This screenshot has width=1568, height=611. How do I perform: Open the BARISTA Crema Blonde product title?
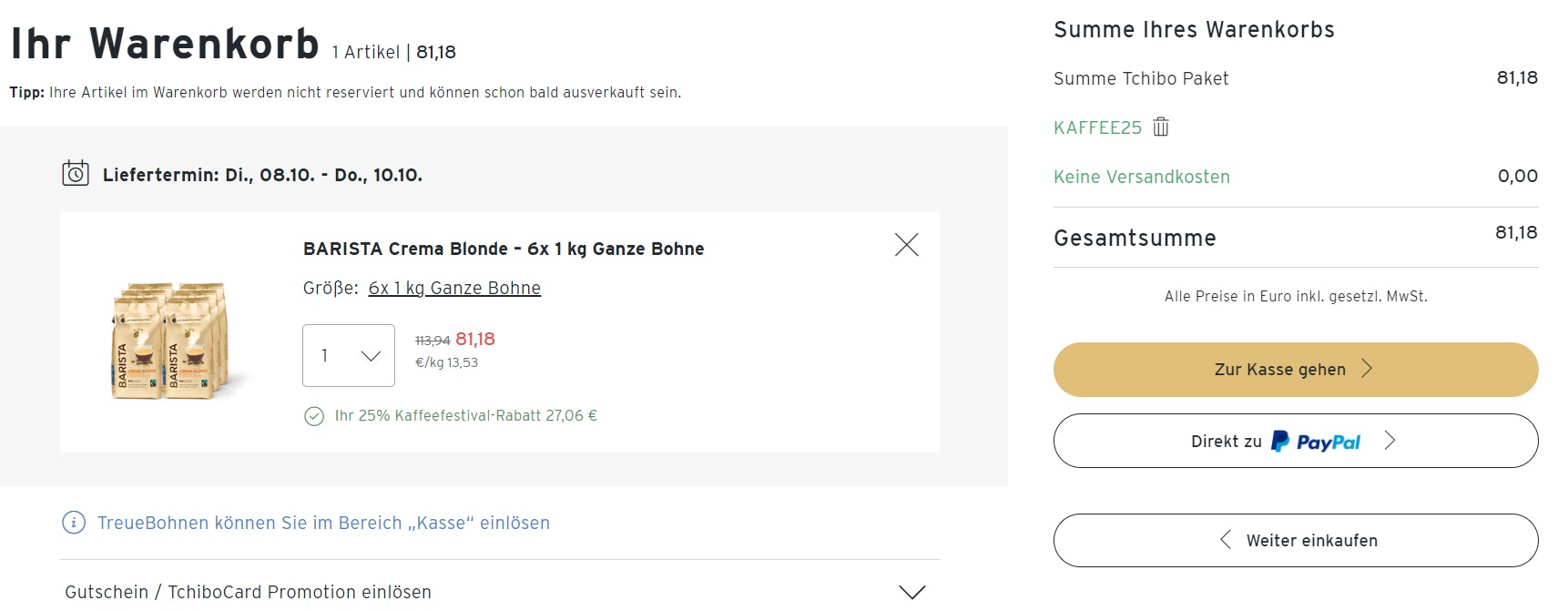pos(504,249)
